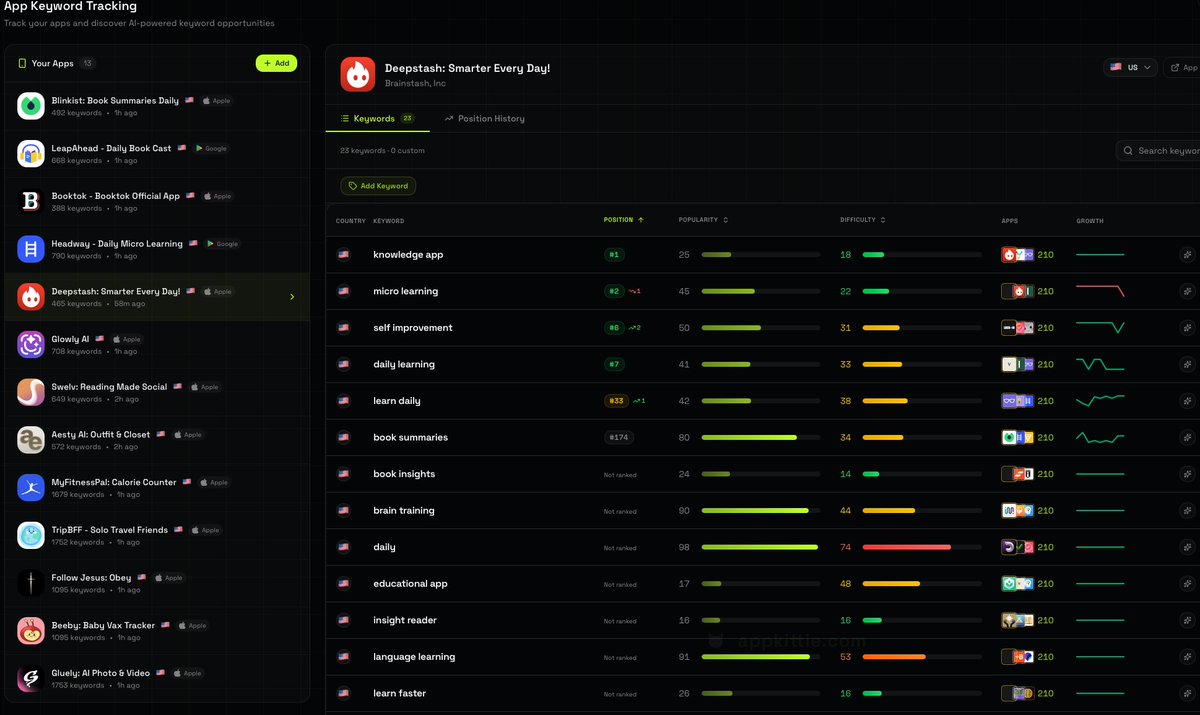Open Blinkist: Book Summaries Daily app icon

click(31, 106)
